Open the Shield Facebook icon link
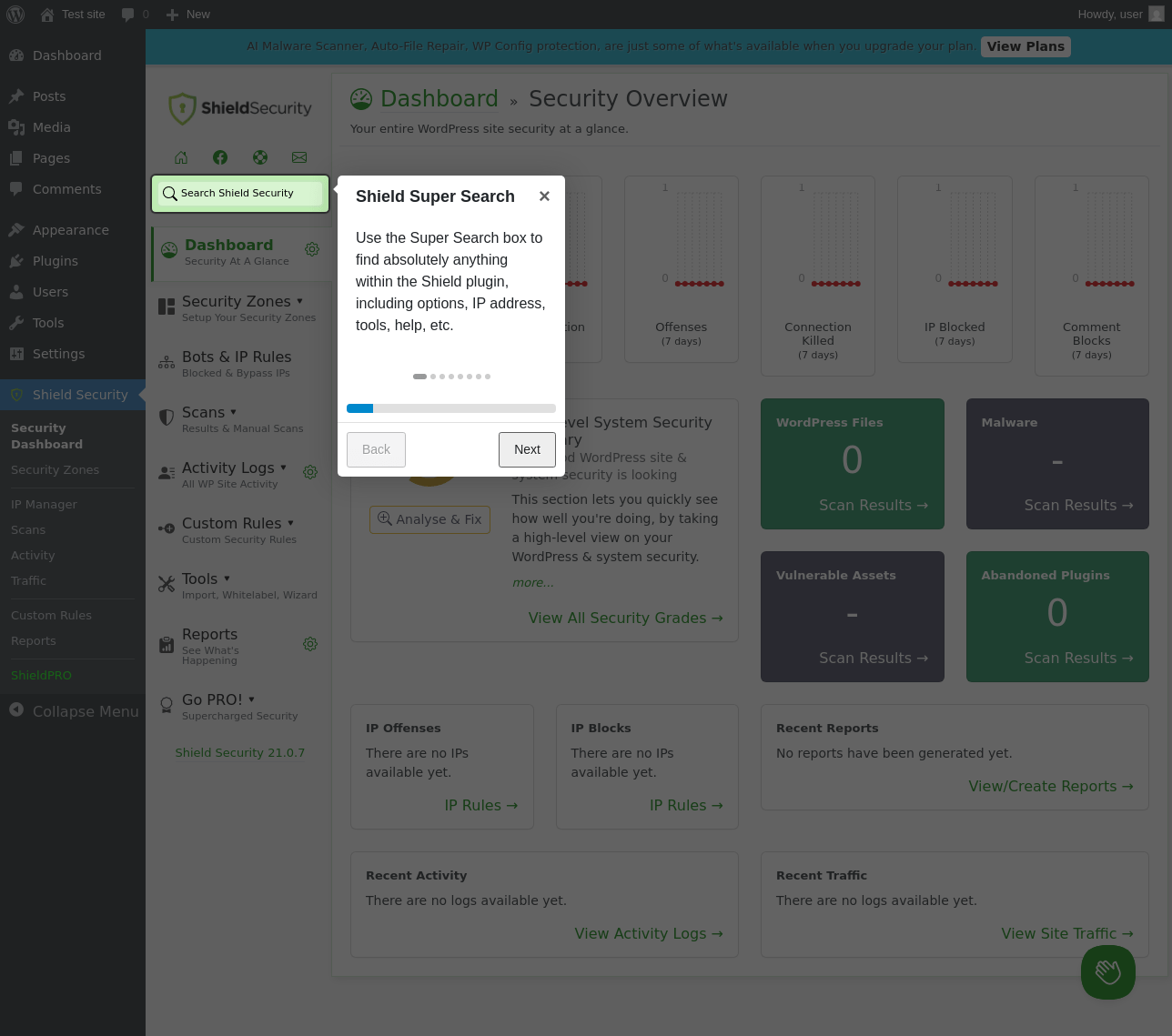 220,157
